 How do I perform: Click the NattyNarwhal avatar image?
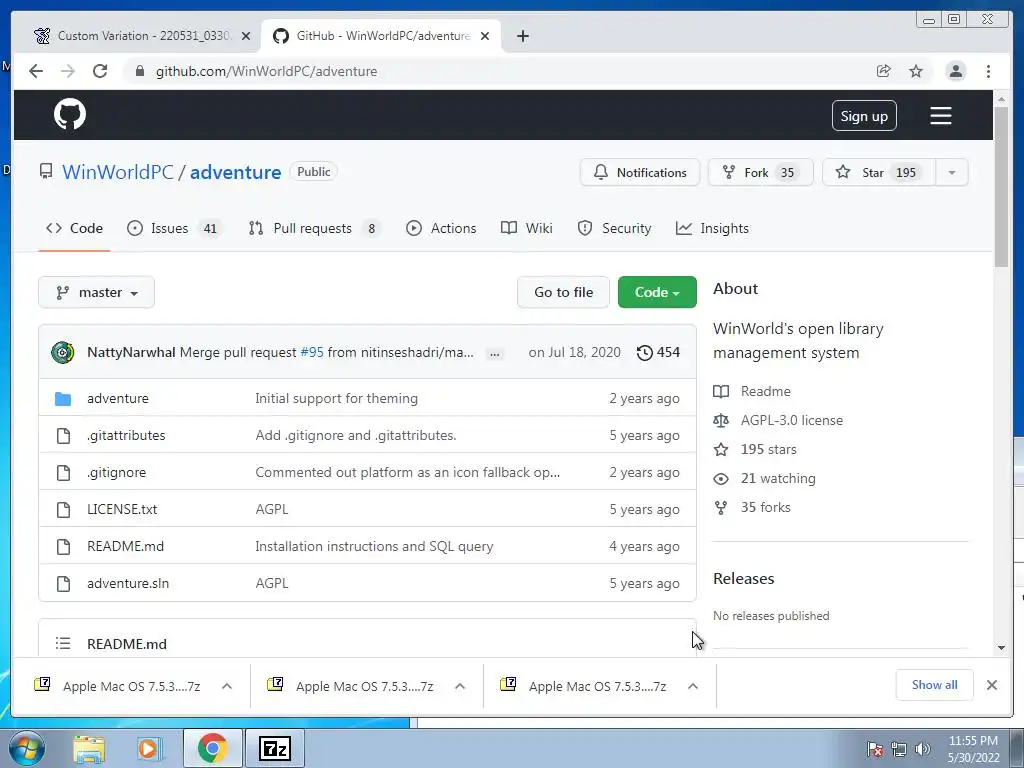[x=63, y=352]
